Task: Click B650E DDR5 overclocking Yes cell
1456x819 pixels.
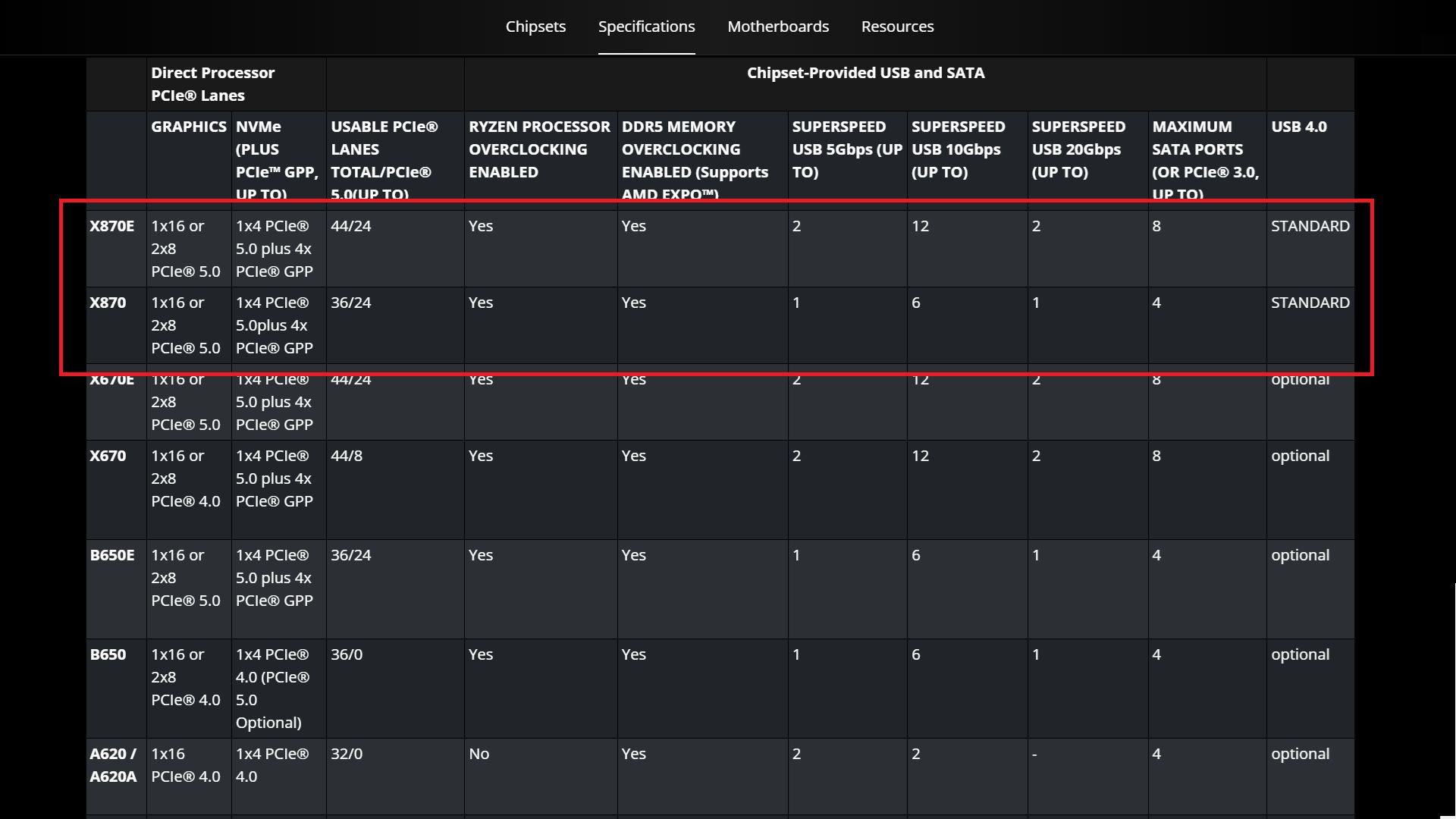Action: click(x=634, y=555)
